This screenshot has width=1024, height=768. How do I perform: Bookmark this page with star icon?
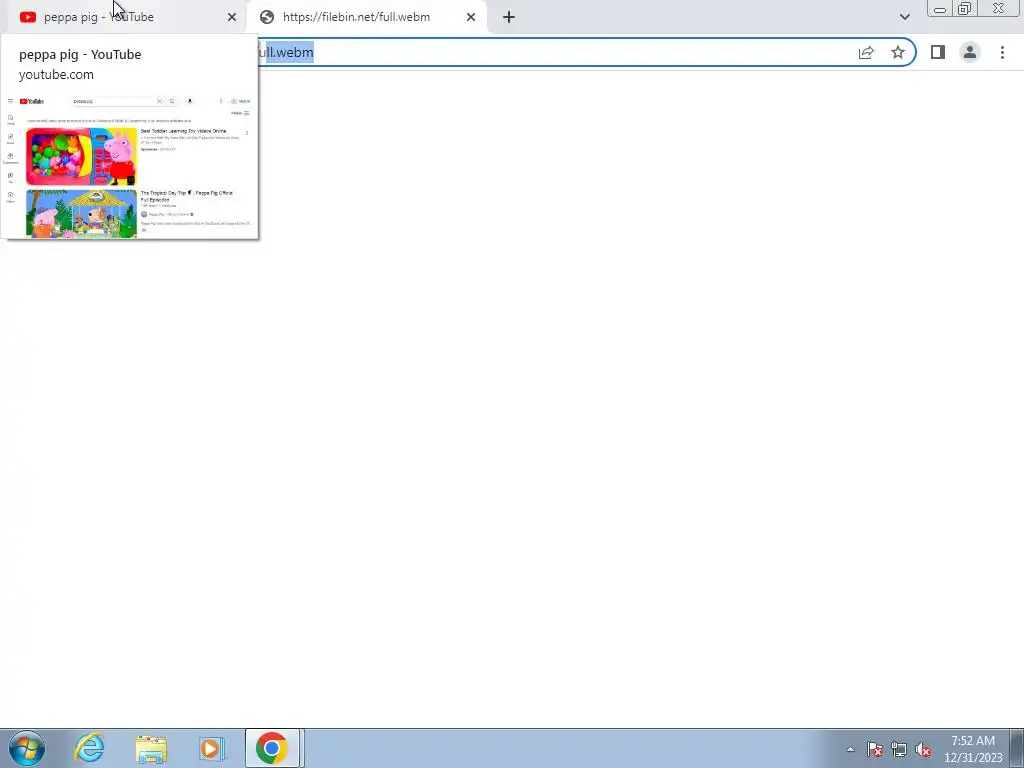pos(898,52)
